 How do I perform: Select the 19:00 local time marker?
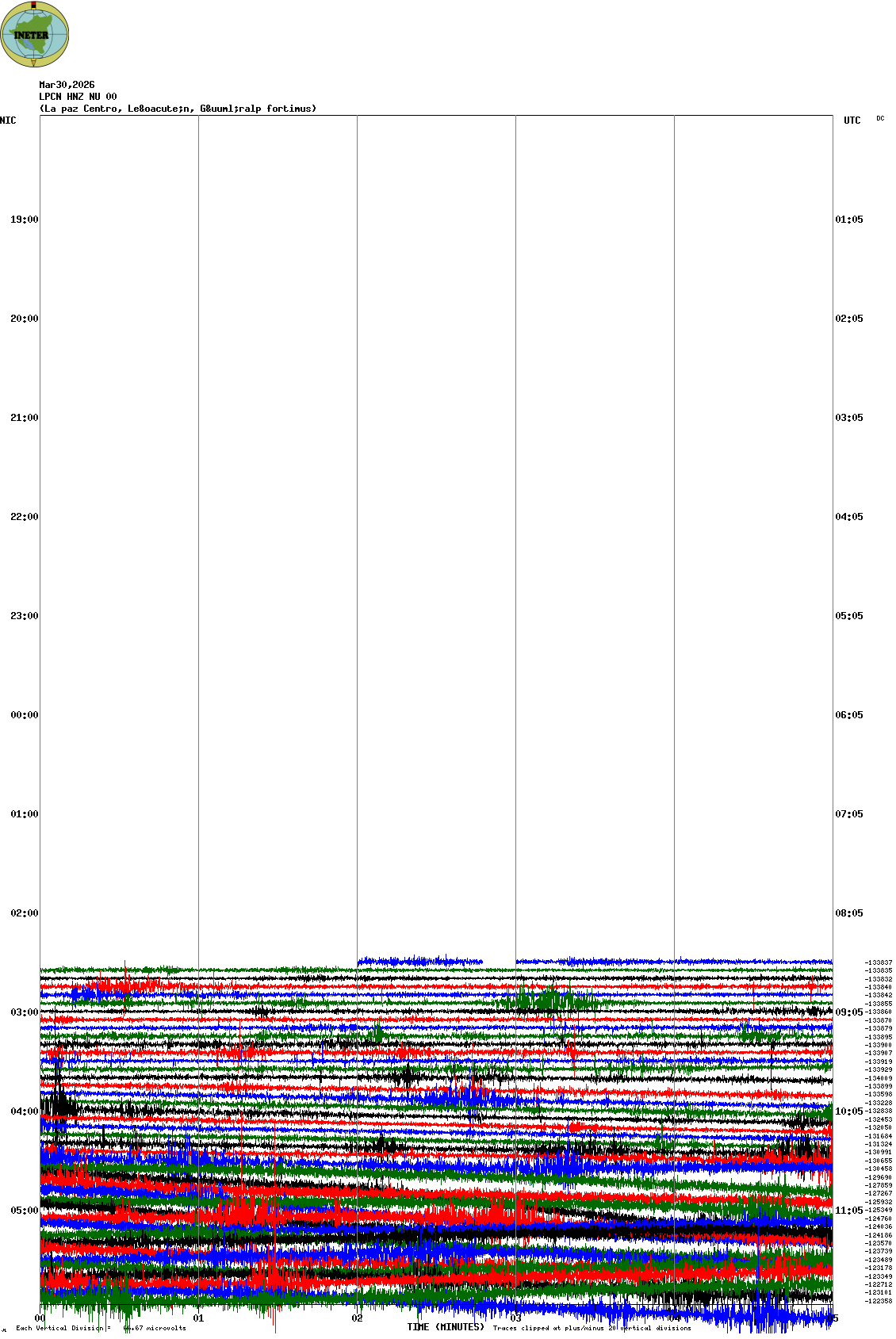point(24,220)
